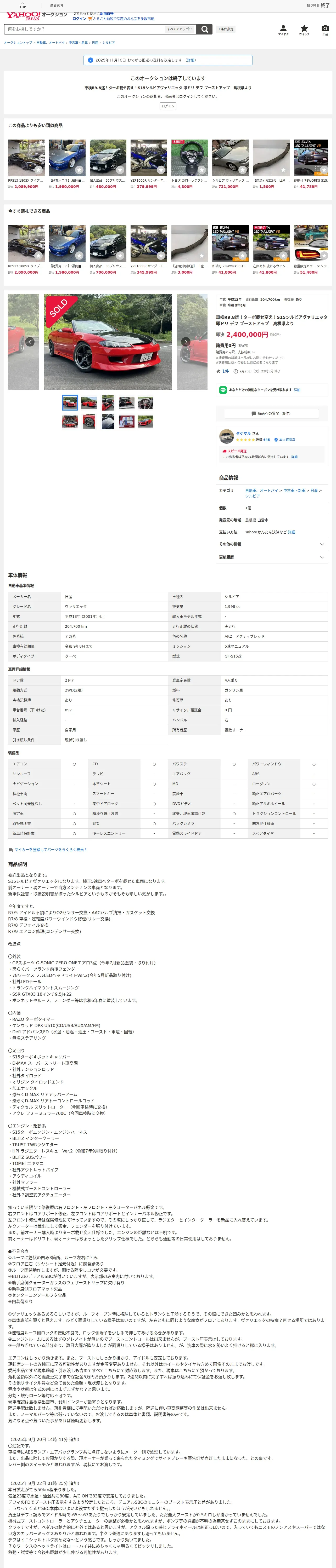Expand 更新履歴 section
Screen dimensions: 336x1568
click(x=271, y=557)
